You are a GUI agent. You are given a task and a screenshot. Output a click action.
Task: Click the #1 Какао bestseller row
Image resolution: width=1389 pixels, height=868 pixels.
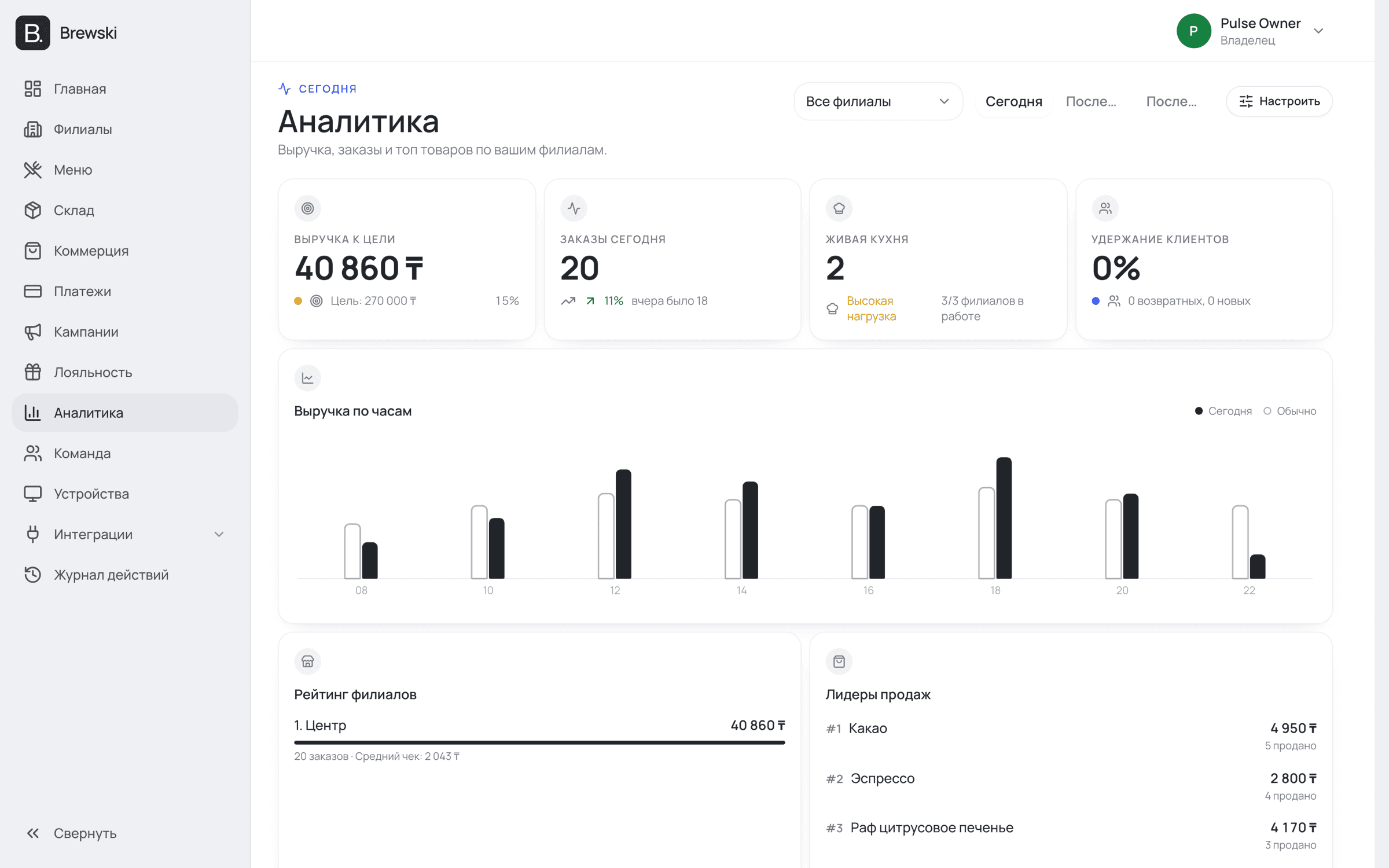point(1071,736)
